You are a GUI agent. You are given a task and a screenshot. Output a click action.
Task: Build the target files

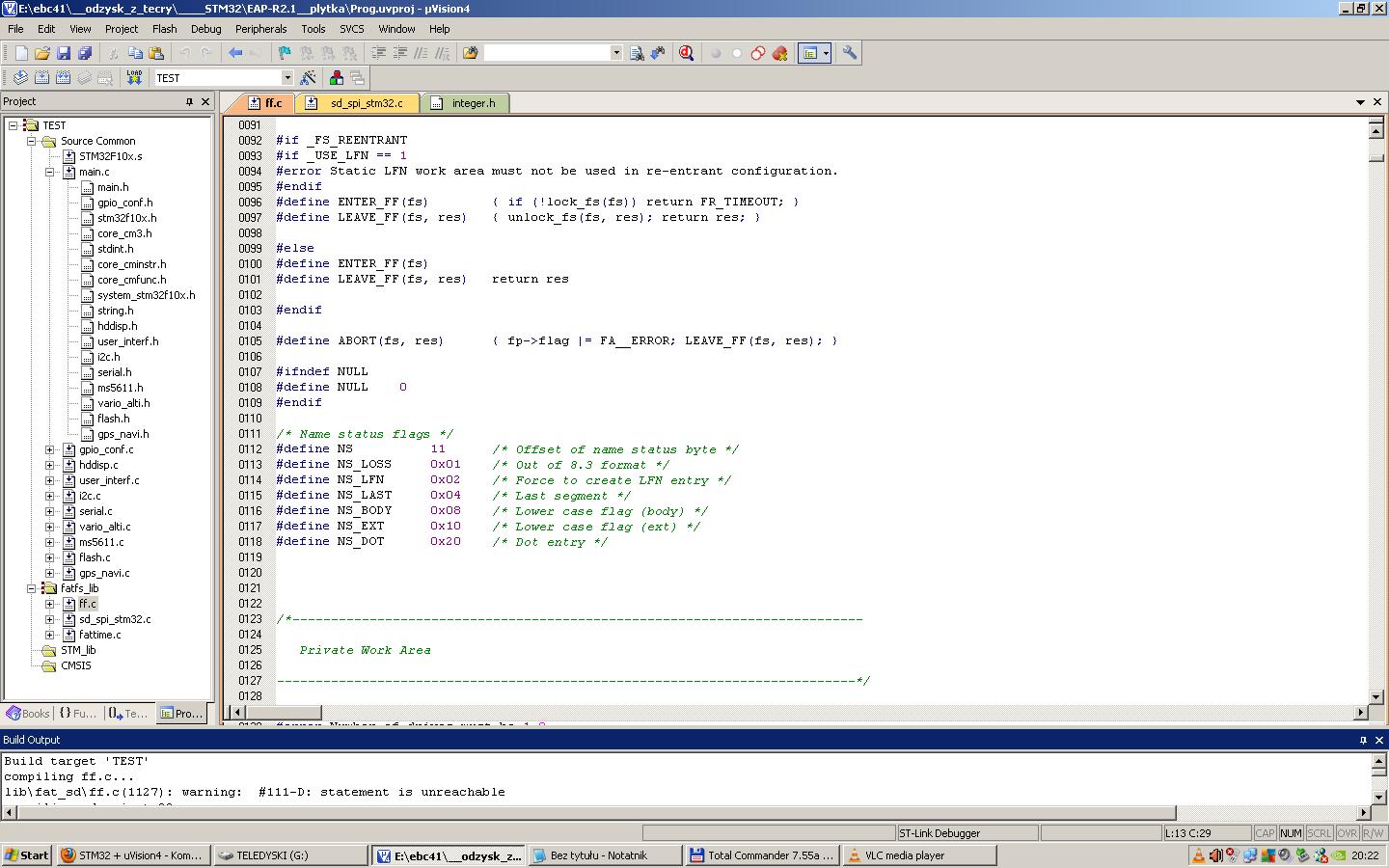(x=42, y=78)
